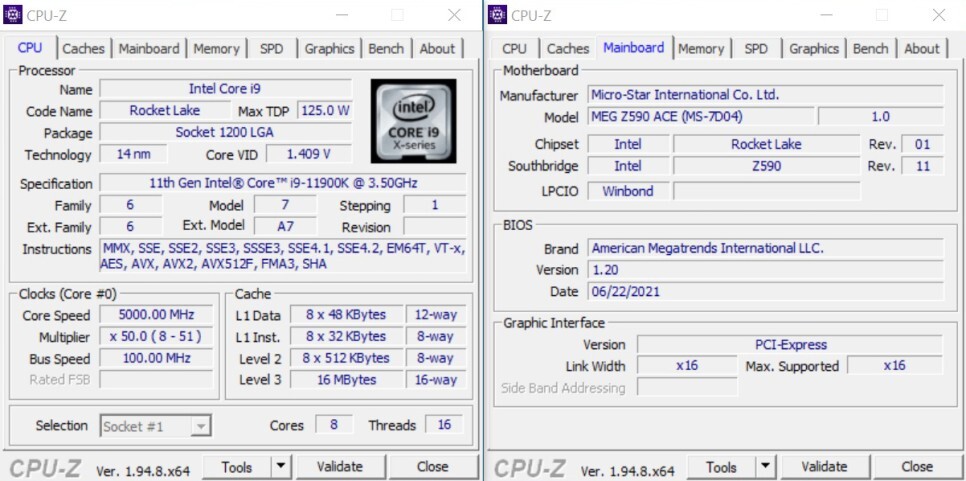Open Memory tab in right window

(x=701, y=49)
